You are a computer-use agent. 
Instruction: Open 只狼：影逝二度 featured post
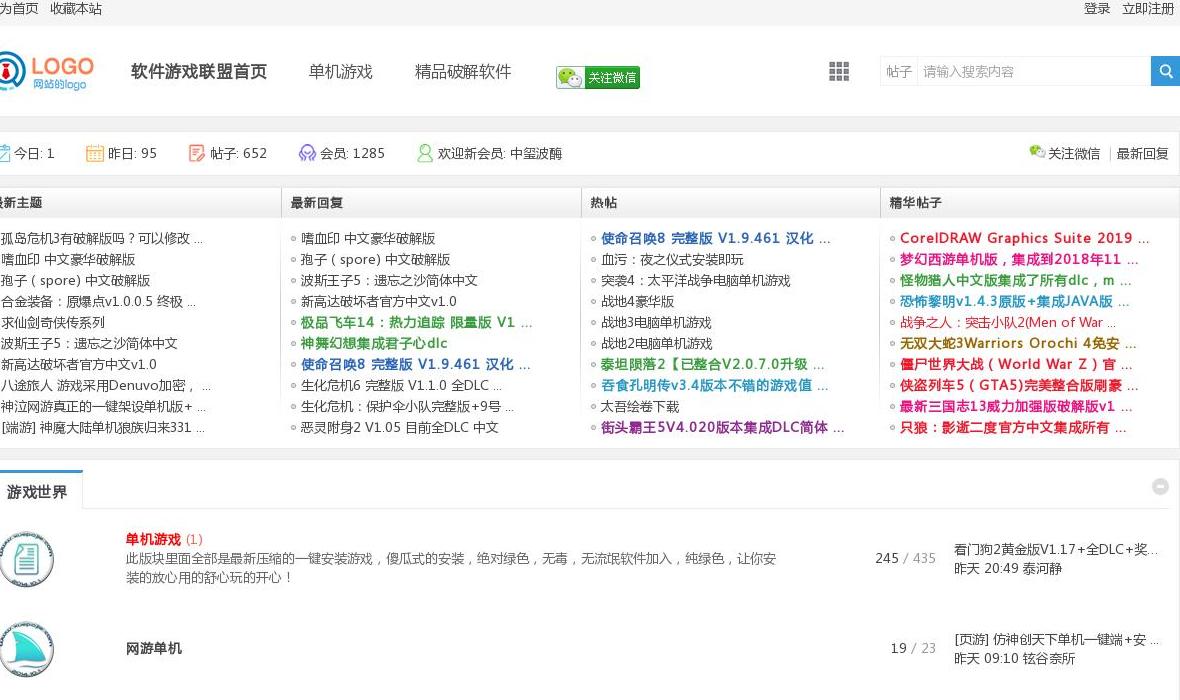tap(1013, 428)
